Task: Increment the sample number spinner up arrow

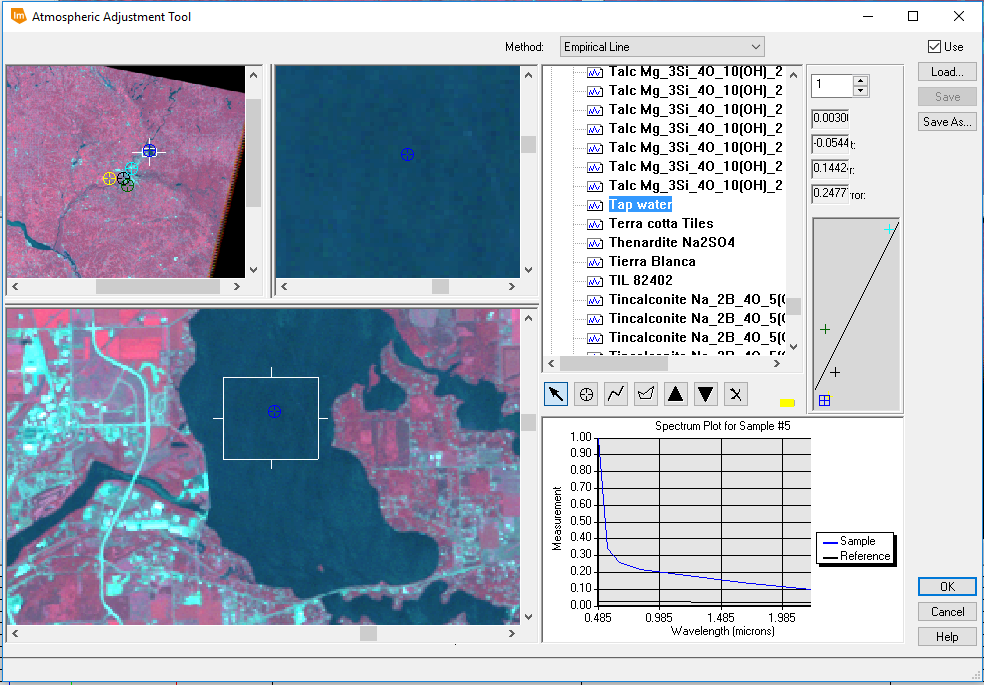Action: pos(862,80)
